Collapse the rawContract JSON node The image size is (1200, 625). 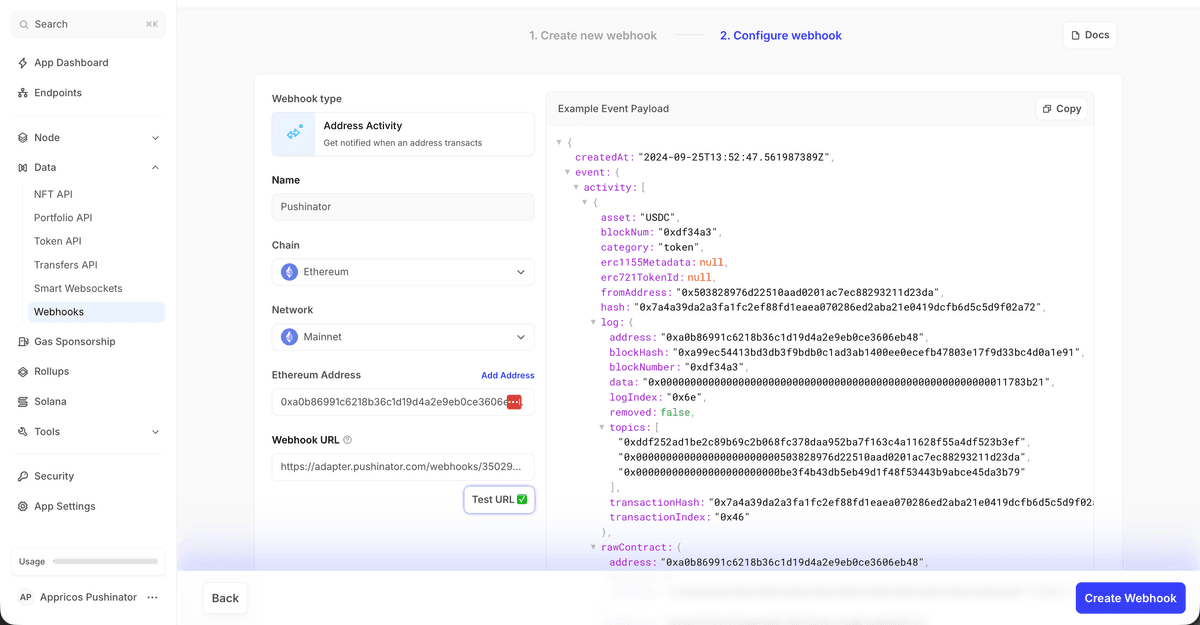[594, 548]
